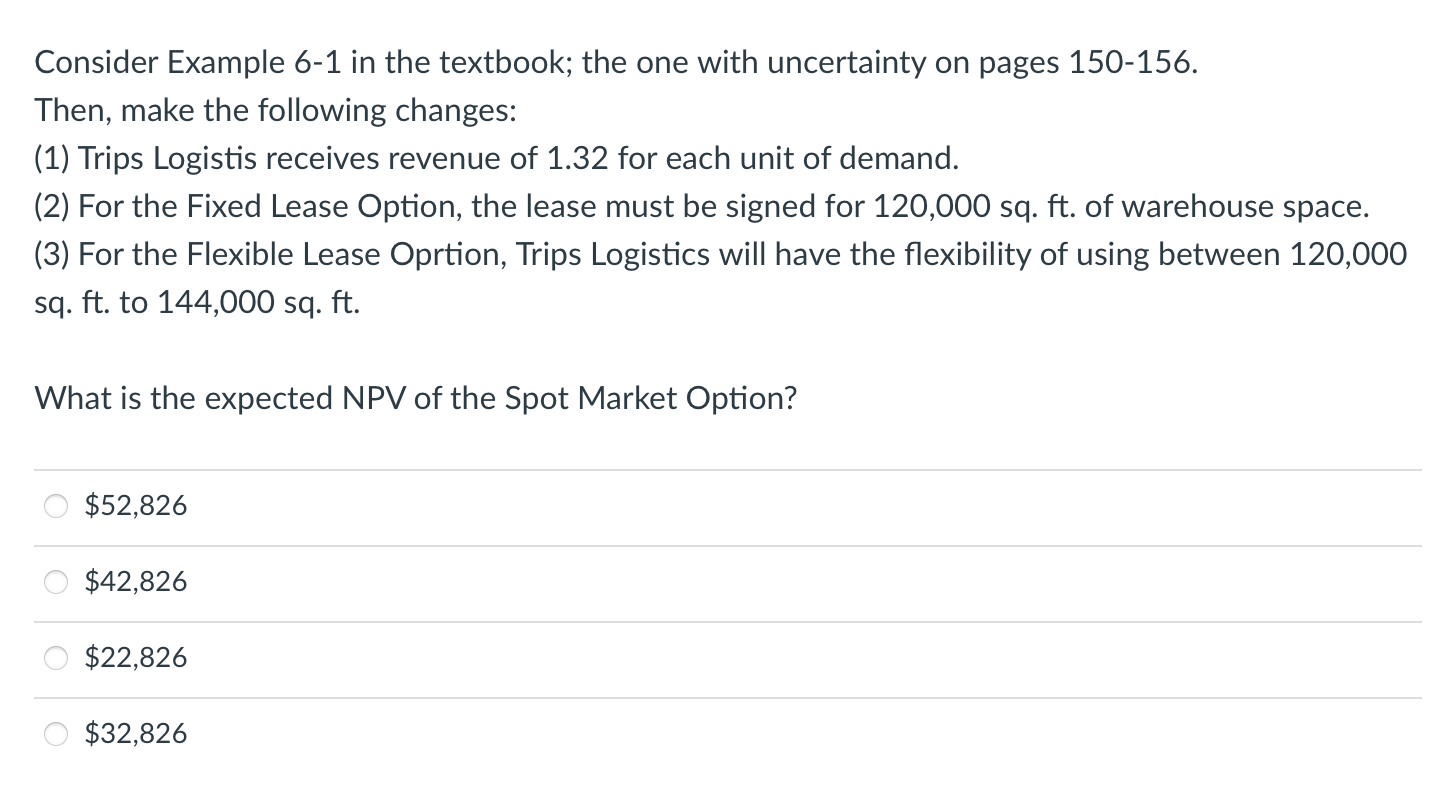Select the $32,826 answer option
The height and width of the screenshot is (808, 1448).
(x=135, y=734)
